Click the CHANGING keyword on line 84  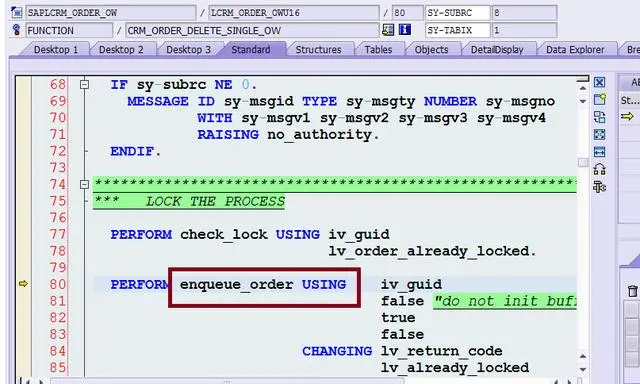pyautogui.click(x=337, y=351)
